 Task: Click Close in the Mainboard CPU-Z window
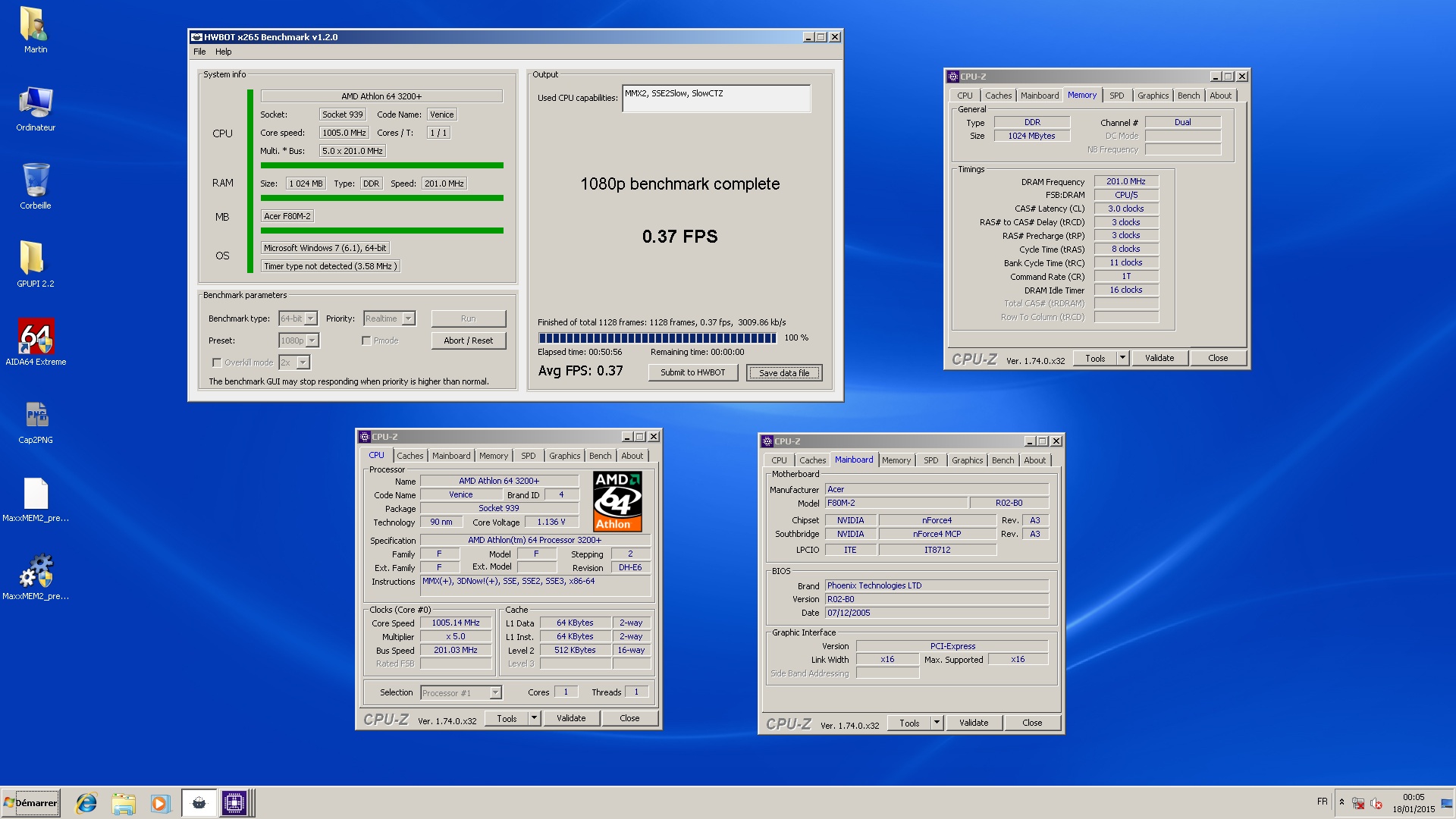(1032, 723)
